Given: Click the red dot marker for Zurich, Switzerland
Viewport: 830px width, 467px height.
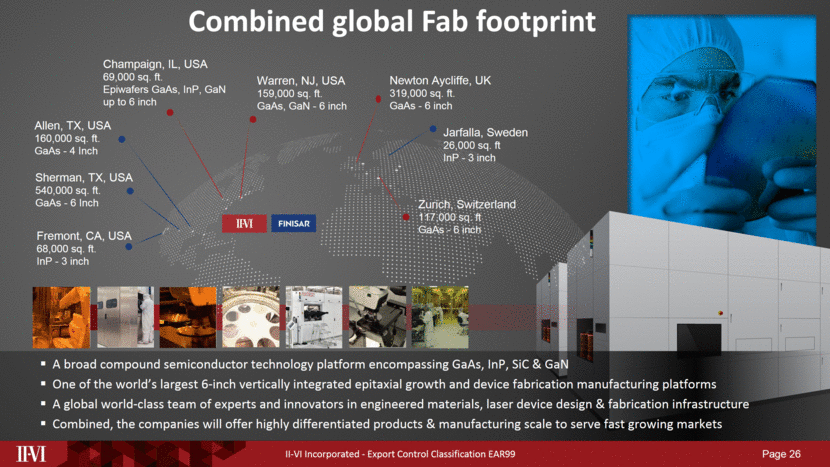Looking at the screenshot, I should [405, 216].
